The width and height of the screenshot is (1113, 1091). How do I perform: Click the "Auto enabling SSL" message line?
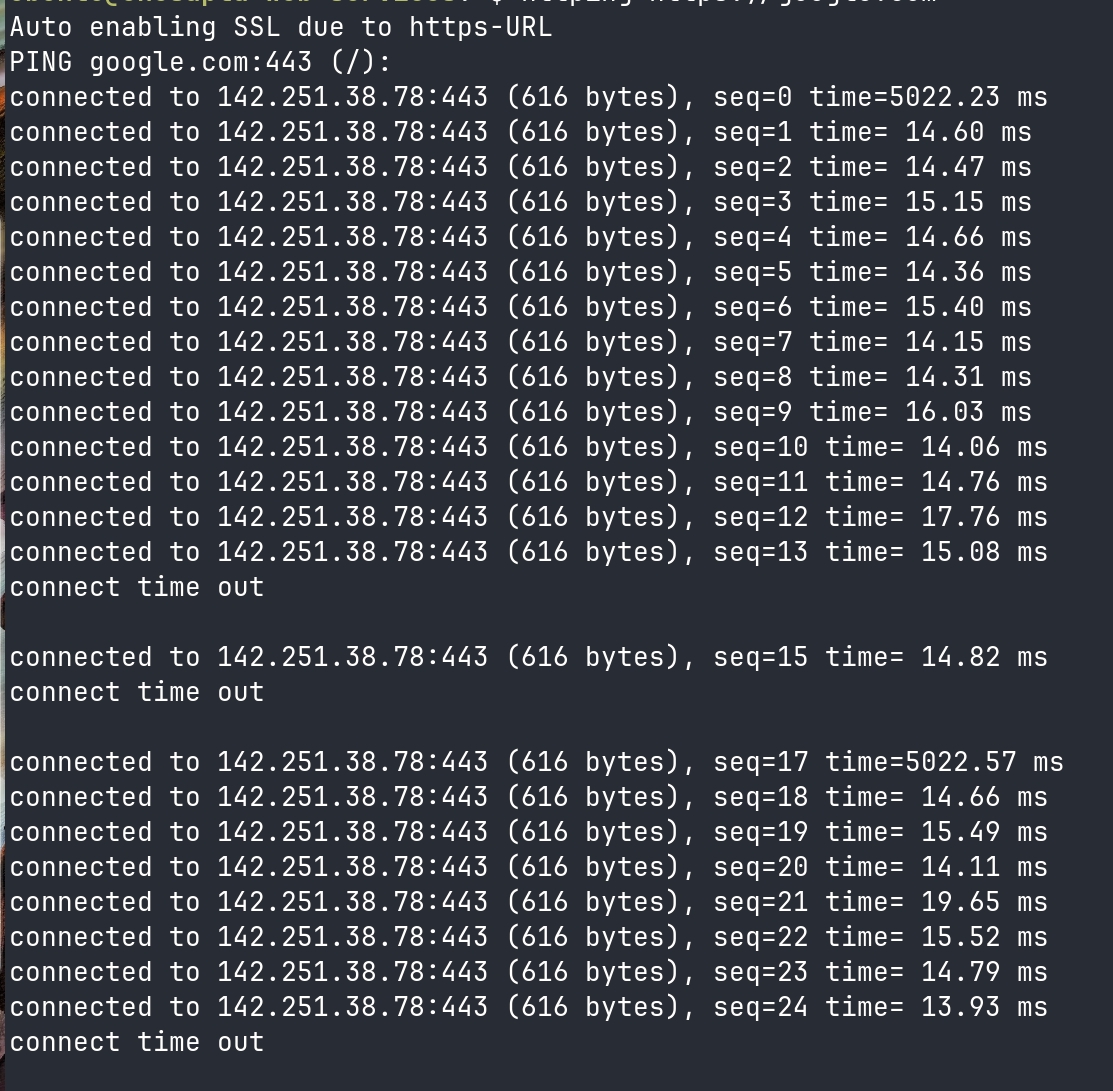280,27
